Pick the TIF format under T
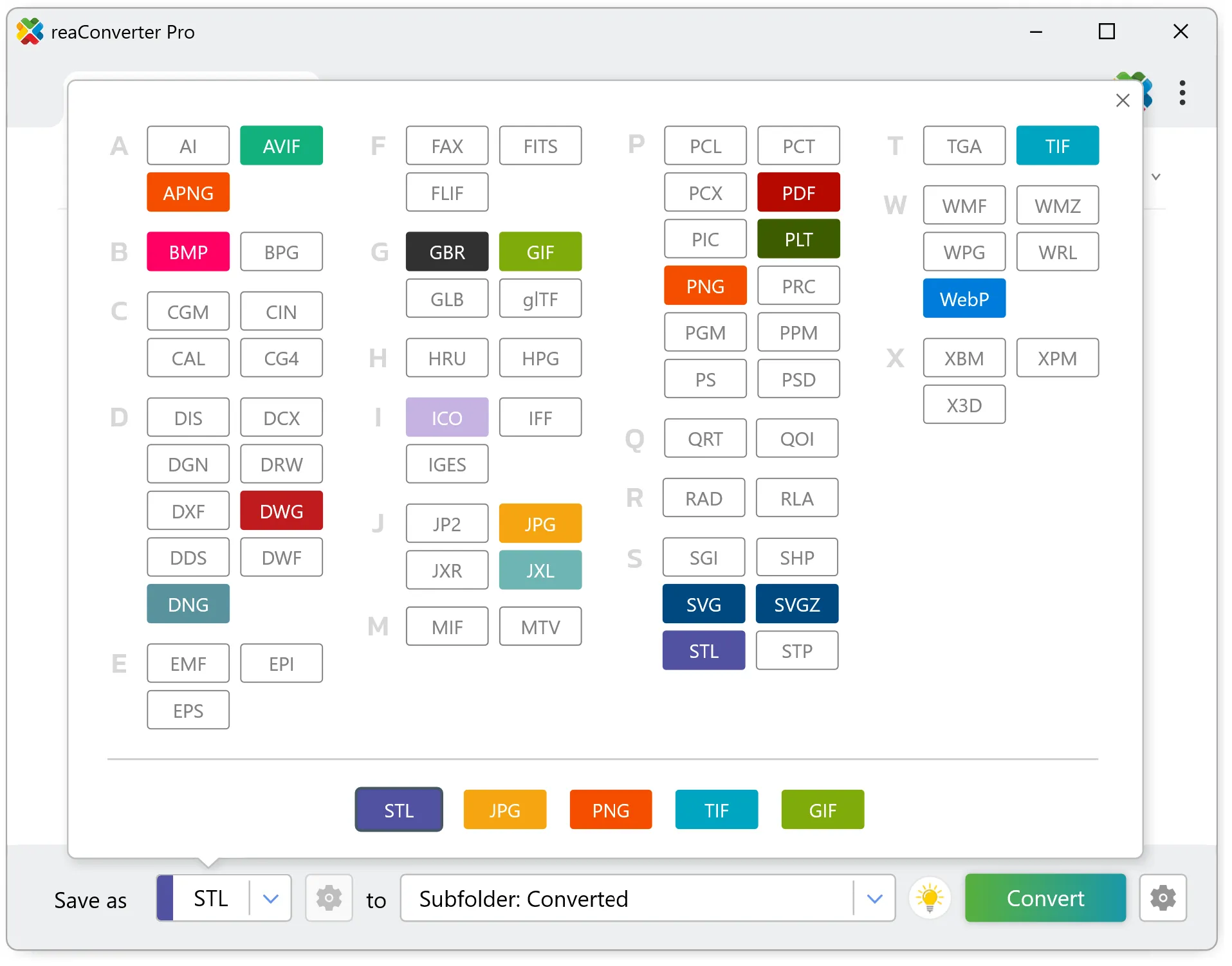 [1057, 145]
